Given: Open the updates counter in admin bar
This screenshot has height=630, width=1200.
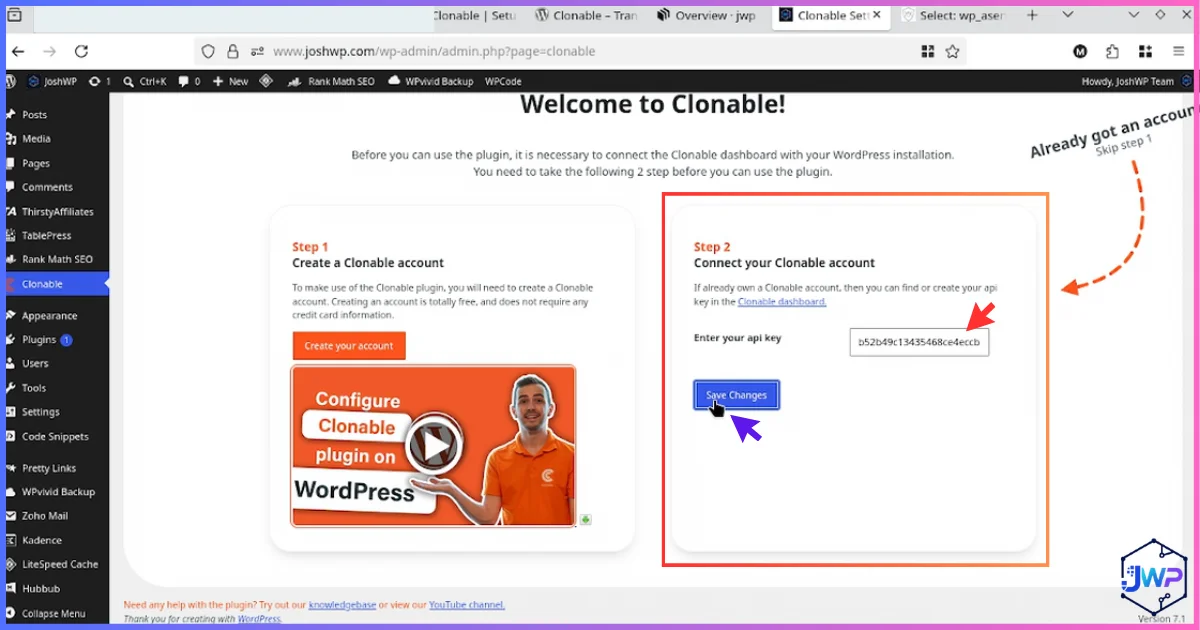Looking at the screenshot, I should click(101, 81).
